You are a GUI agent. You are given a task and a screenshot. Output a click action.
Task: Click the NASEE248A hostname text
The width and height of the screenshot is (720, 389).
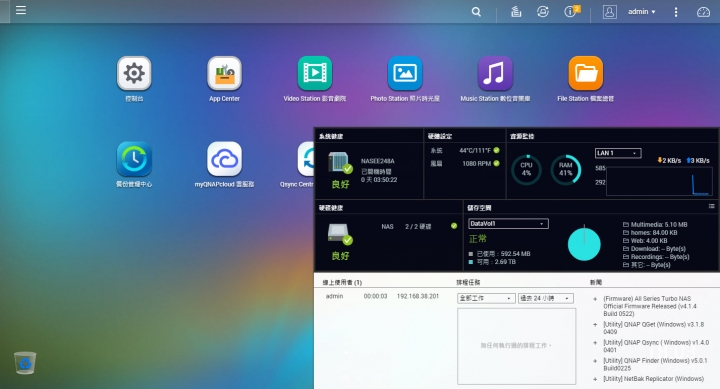click(x=377, y=161)
